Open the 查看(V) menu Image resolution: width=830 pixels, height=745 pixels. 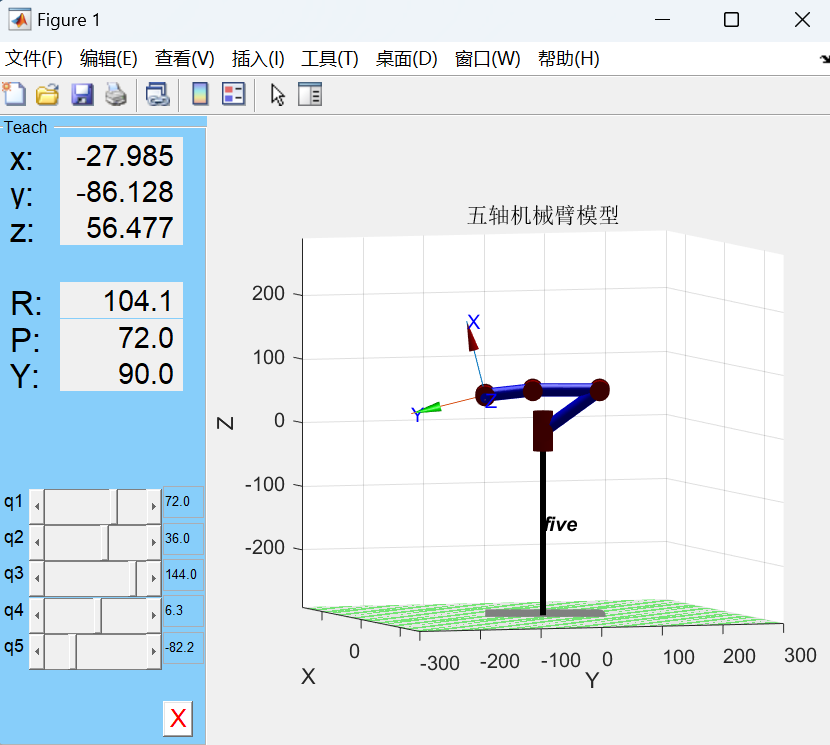[185, 59]
